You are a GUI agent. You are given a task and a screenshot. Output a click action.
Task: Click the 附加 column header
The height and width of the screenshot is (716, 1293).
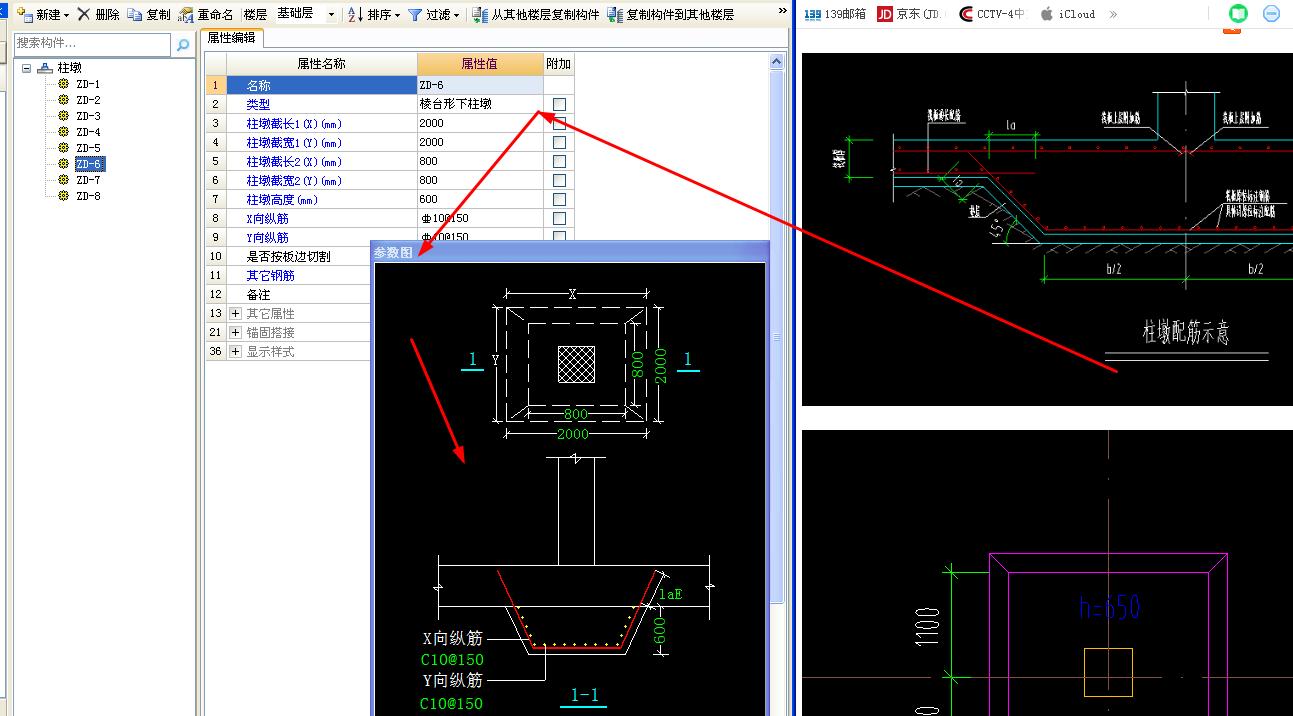[559, 64]
